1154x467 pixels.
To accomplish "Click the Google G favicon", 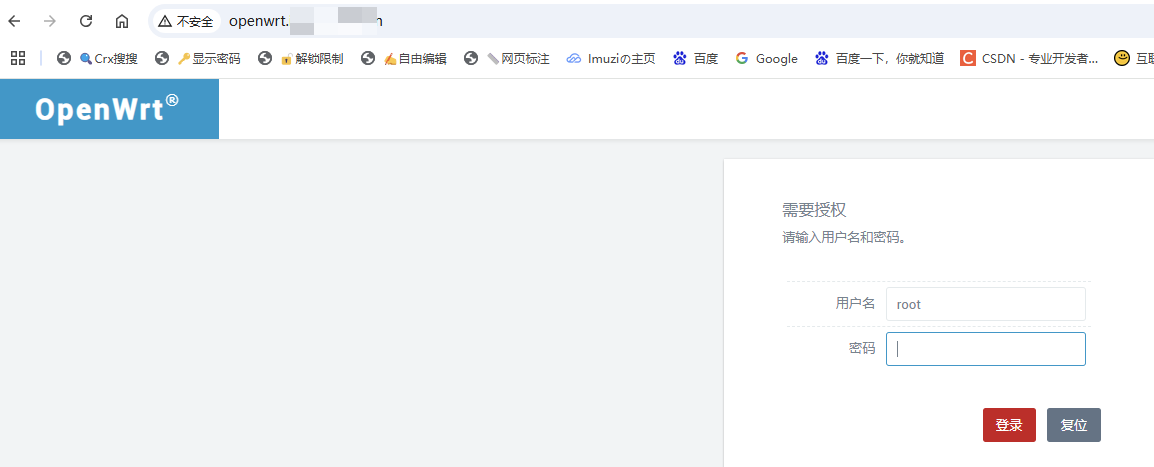I will point(741,59).
